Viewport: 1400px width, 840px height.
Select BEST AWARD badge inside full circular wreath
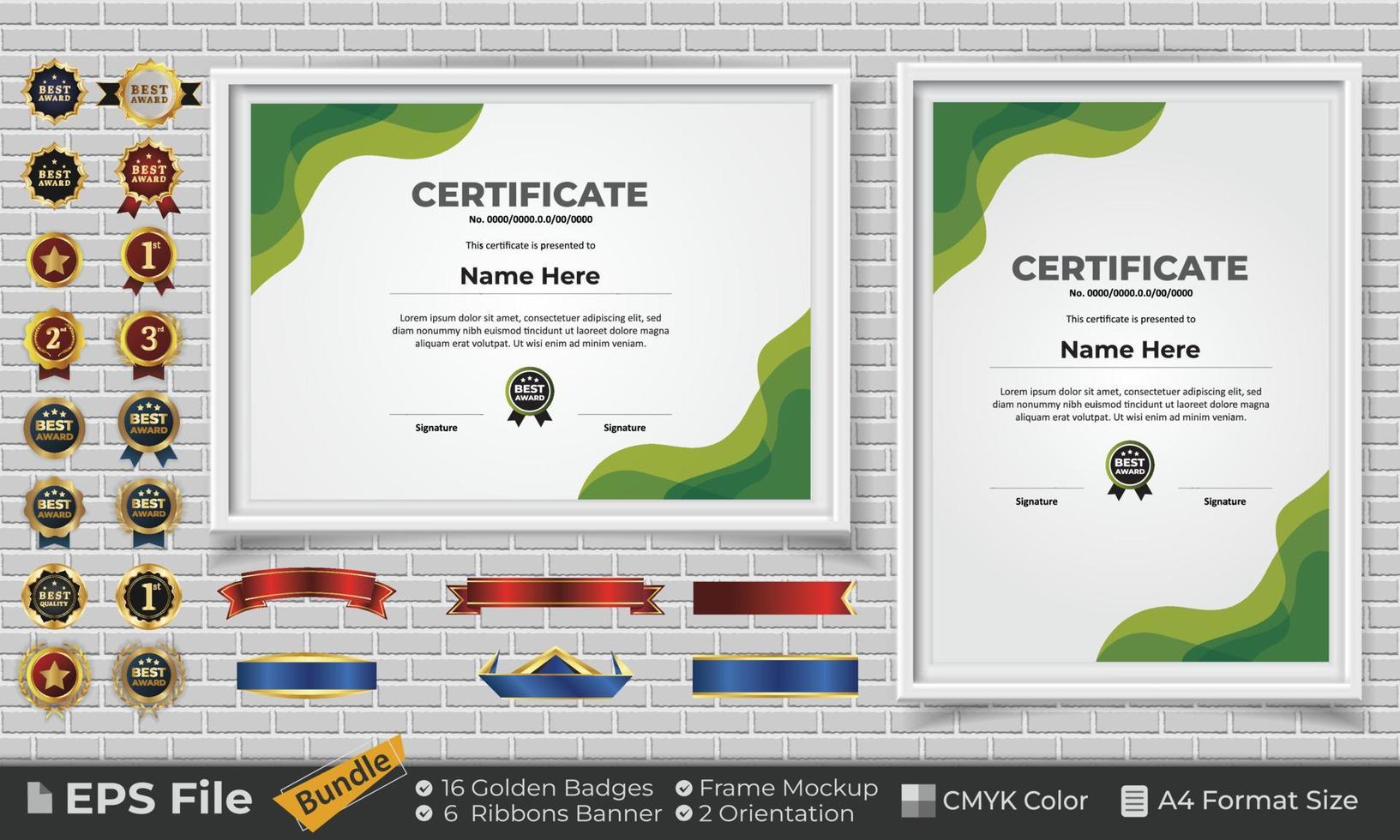pos(148,677)
